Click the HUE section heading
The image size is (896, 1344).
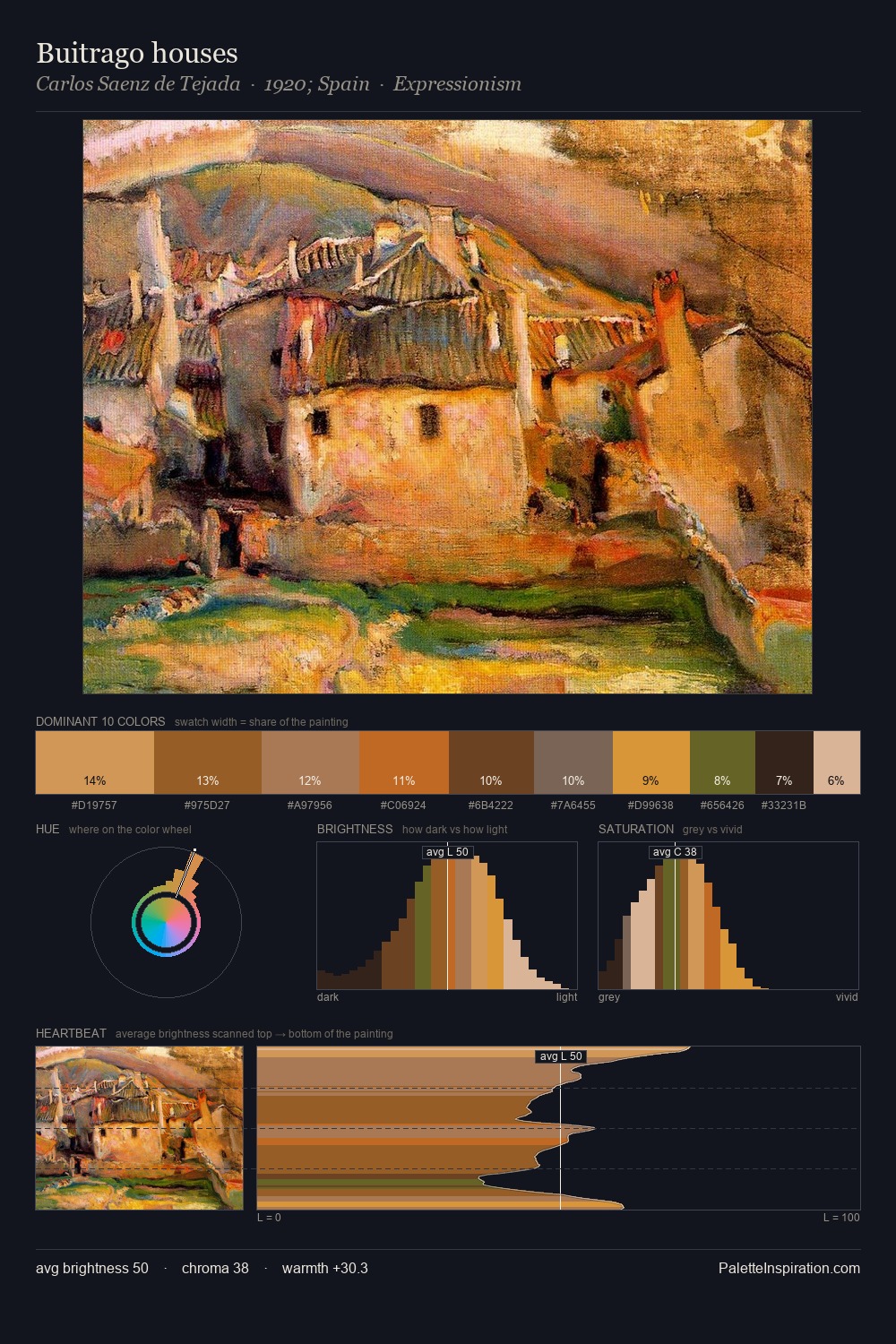click(47, 829)
